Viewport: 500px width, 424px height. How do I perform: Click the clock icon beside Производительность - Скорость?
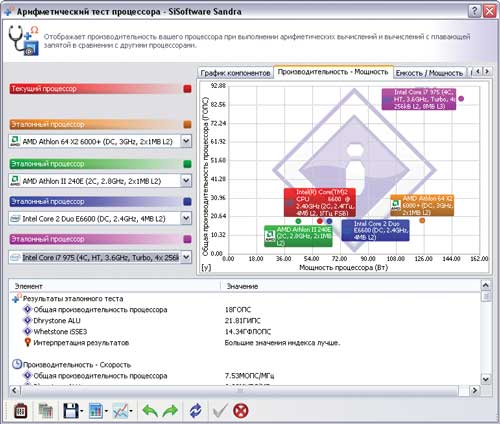click(17, 364)
